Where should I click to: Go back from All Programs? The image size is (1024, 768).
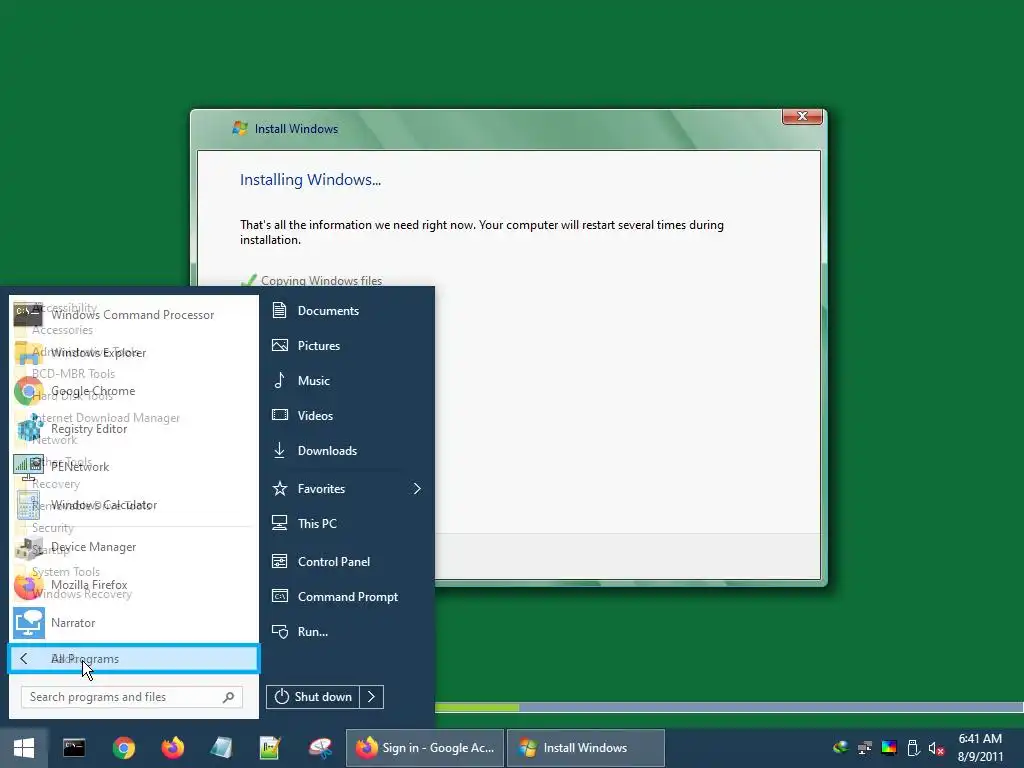tap(134, 659)
